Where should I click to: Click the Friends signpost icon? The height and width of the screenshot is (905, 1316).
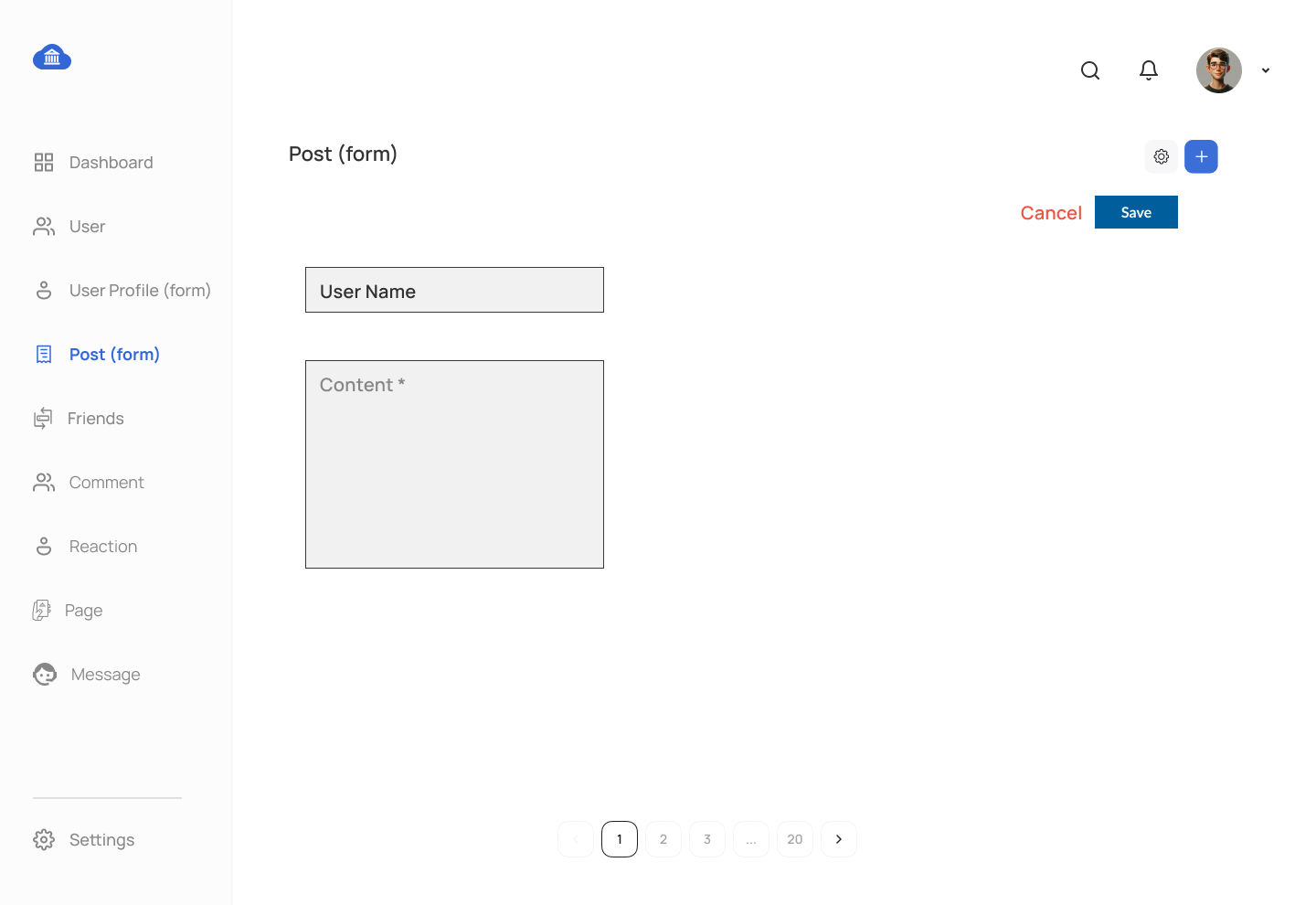pos(43,419)
